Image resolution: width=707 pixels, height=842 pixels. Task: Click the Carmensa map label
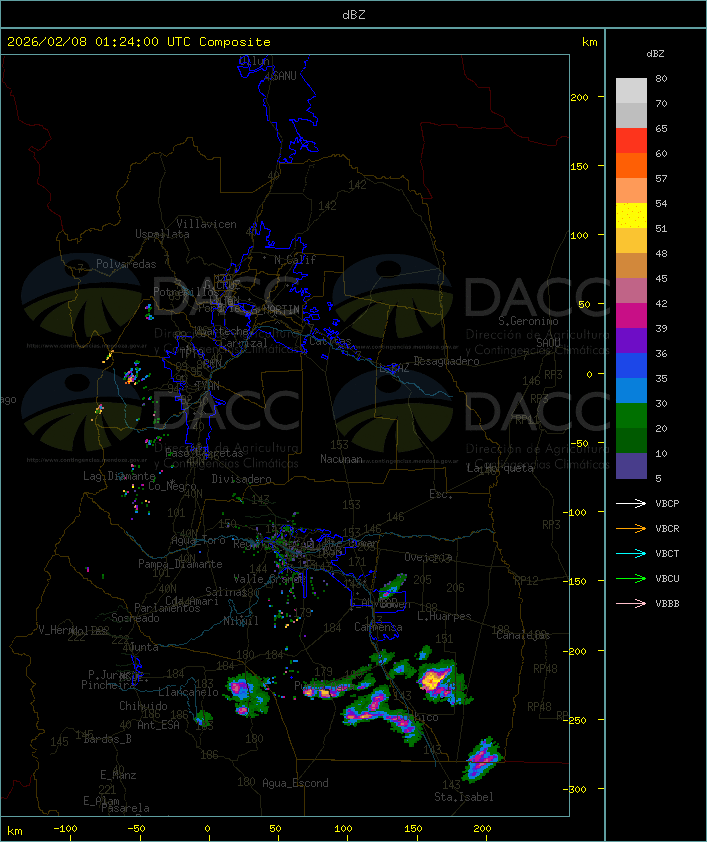378,627
